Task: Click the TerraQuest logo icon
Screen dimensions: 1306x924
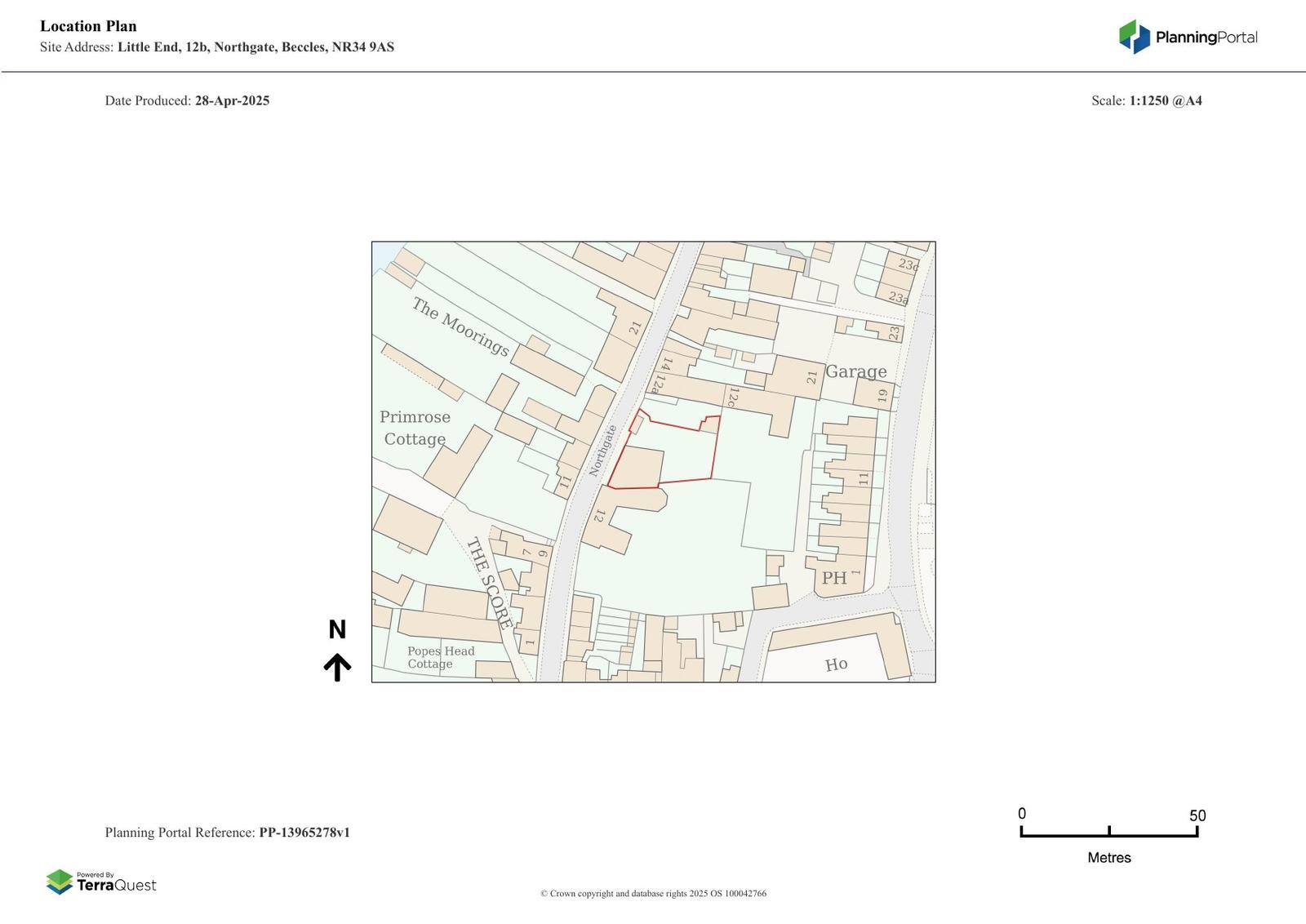Action: tap(60, 882)
